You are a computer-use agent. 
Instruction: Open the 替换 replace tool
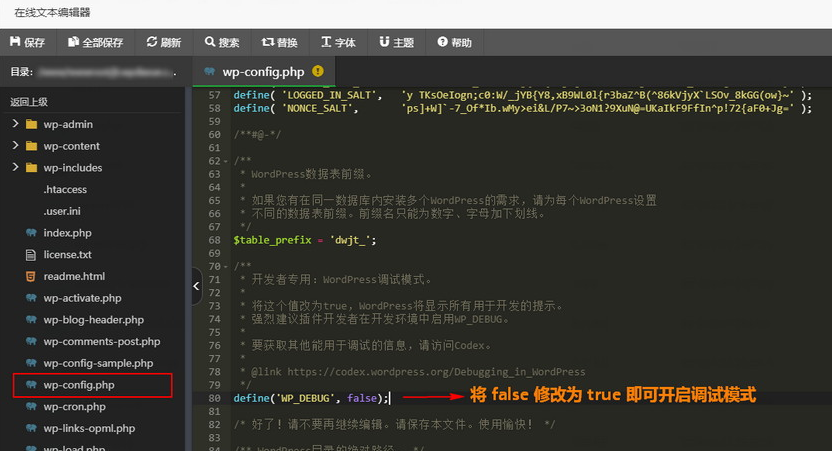coord(280,42)
